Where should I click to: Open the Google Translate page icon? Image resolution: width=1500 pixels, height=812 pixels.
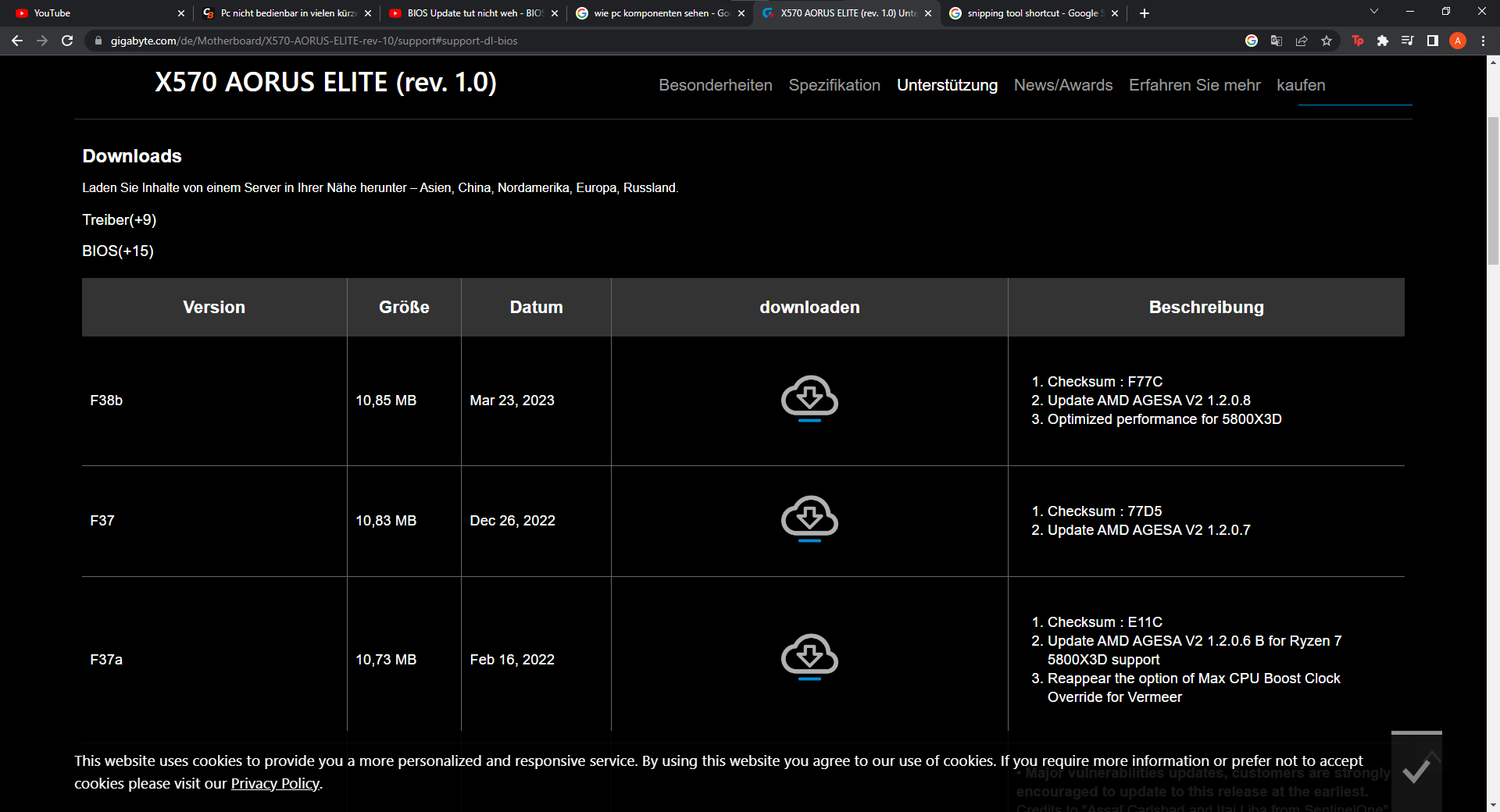1277,41
